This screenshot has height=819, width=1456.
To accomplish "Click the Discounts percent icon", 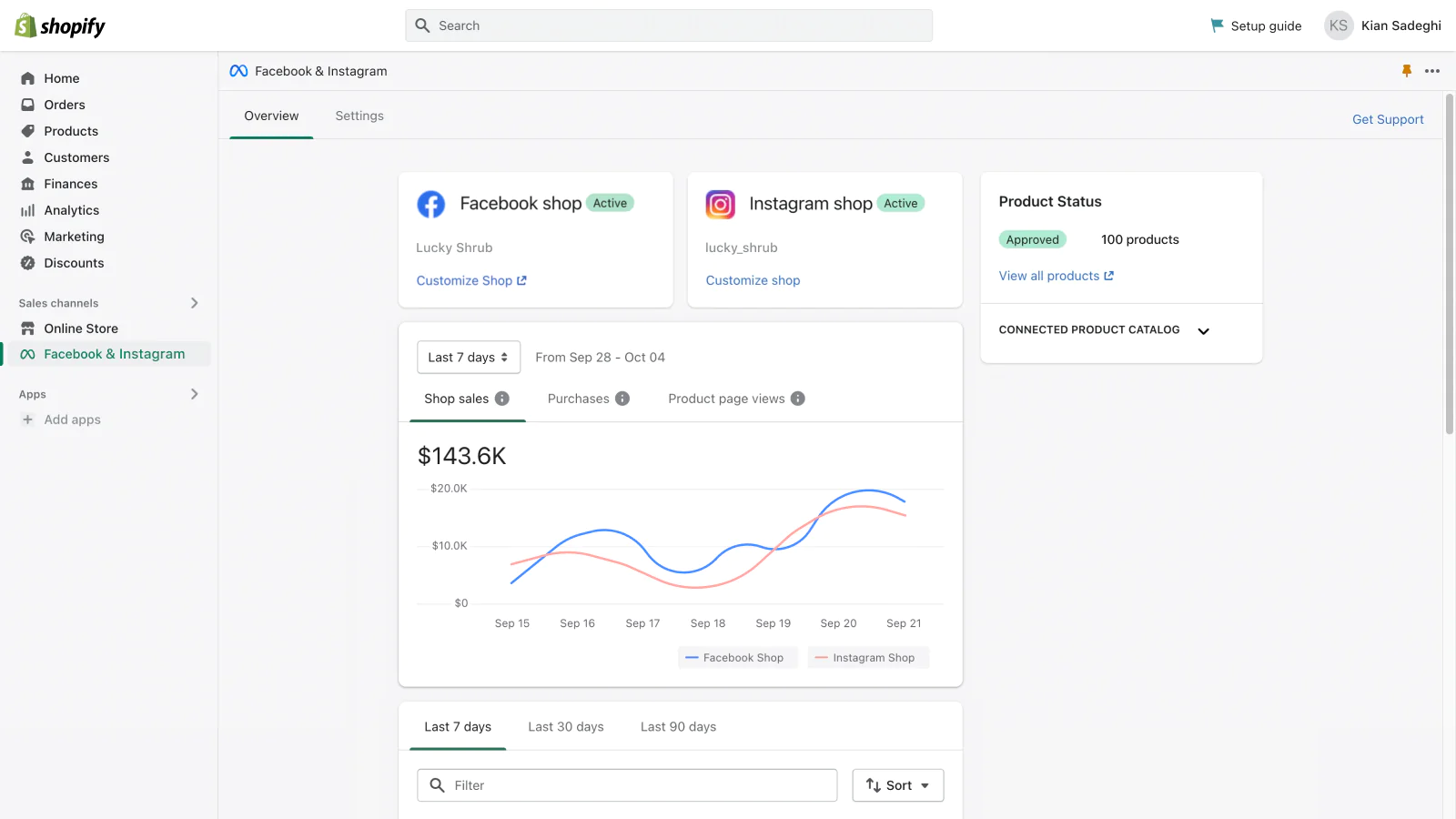I will (x=28, y=263).
